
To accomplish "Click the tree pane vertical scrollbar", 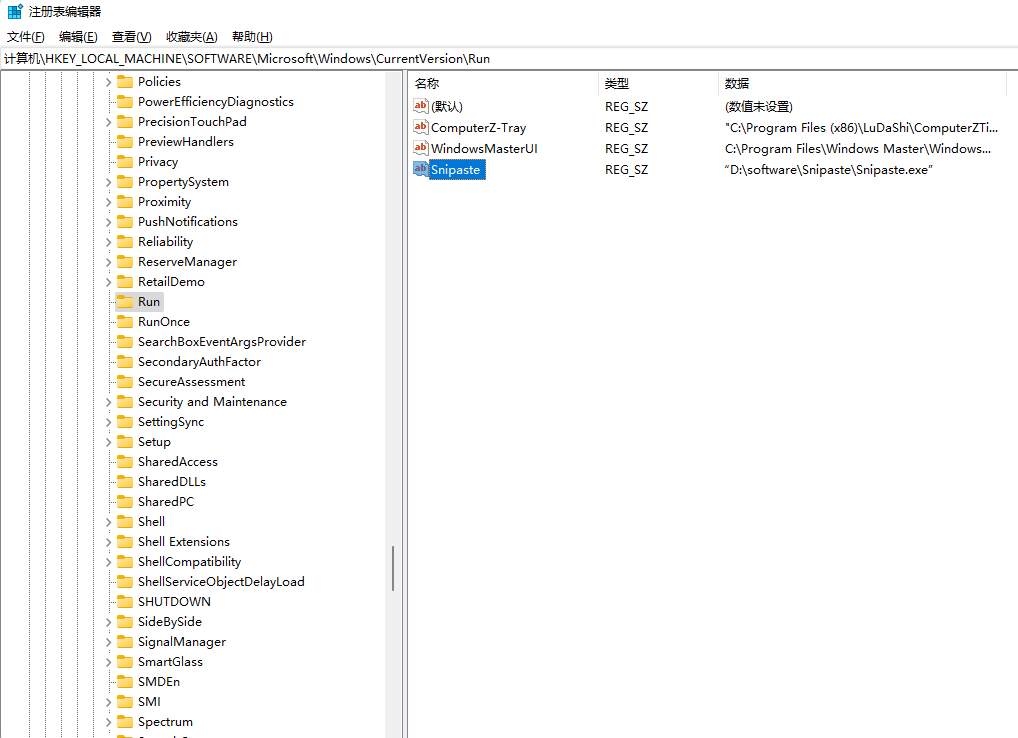I will pyautogui.click(x=393, y=567).
